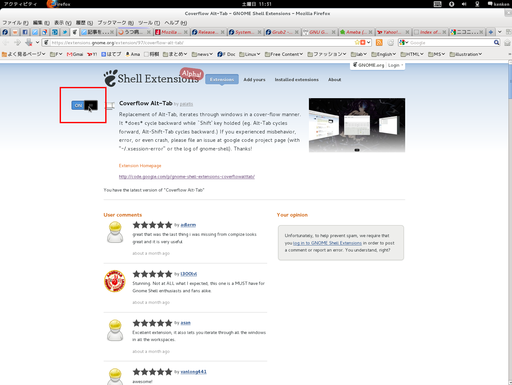Click the orange RSS feed icon

pyautogui.click(x=379, y=42)
